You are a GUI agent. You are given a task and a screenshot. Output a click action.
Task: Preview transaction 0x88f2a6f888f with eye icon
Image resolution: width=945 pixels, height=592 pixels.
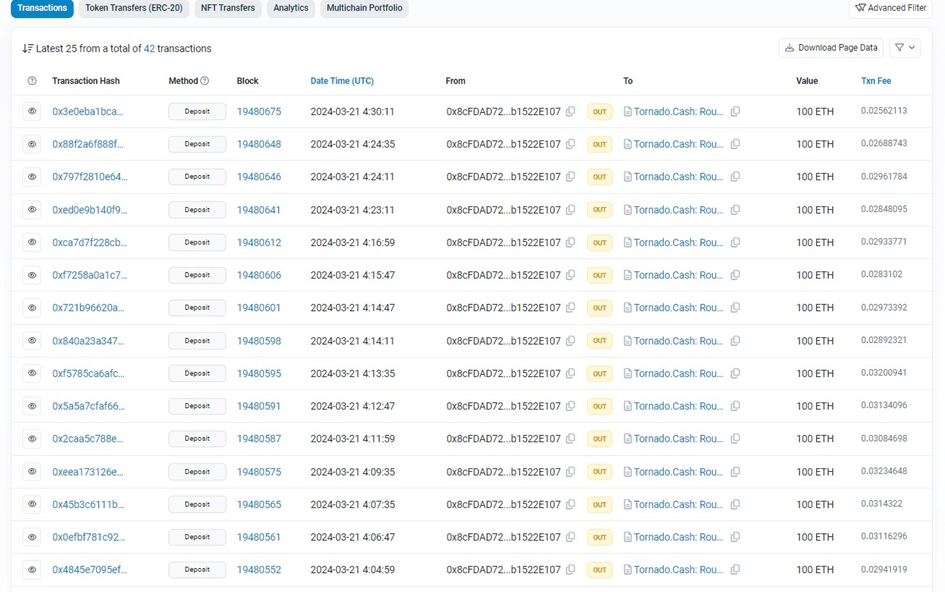click(x=32, y=144)
